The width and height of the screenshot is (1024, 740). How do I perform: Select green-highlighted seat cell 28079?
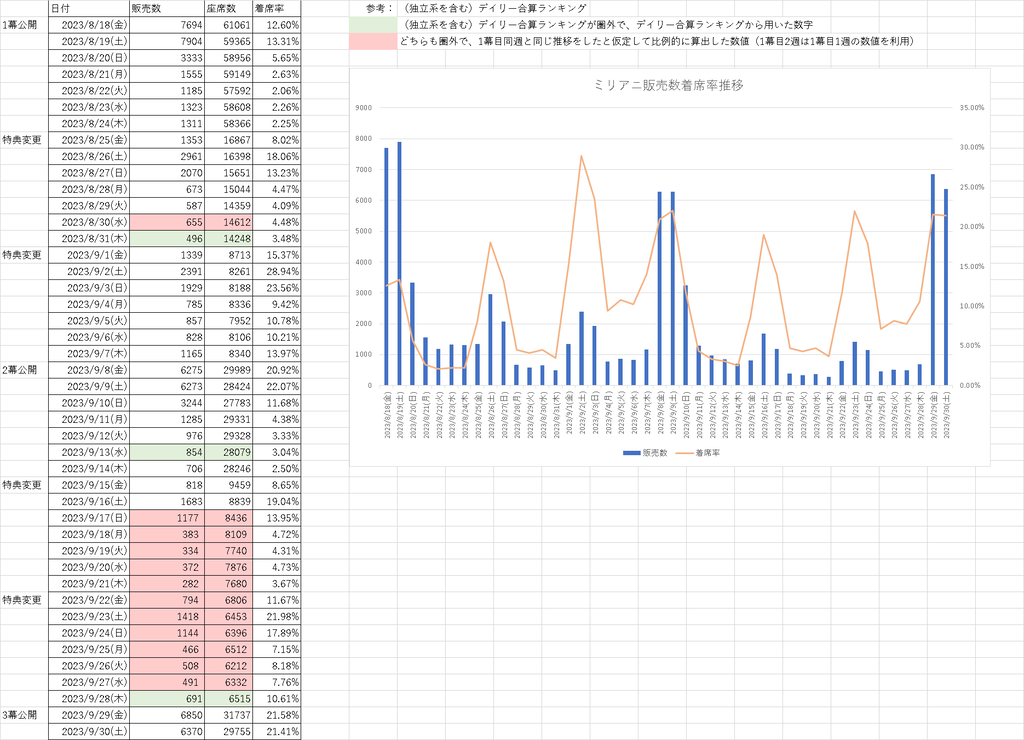tap(228, 452)
